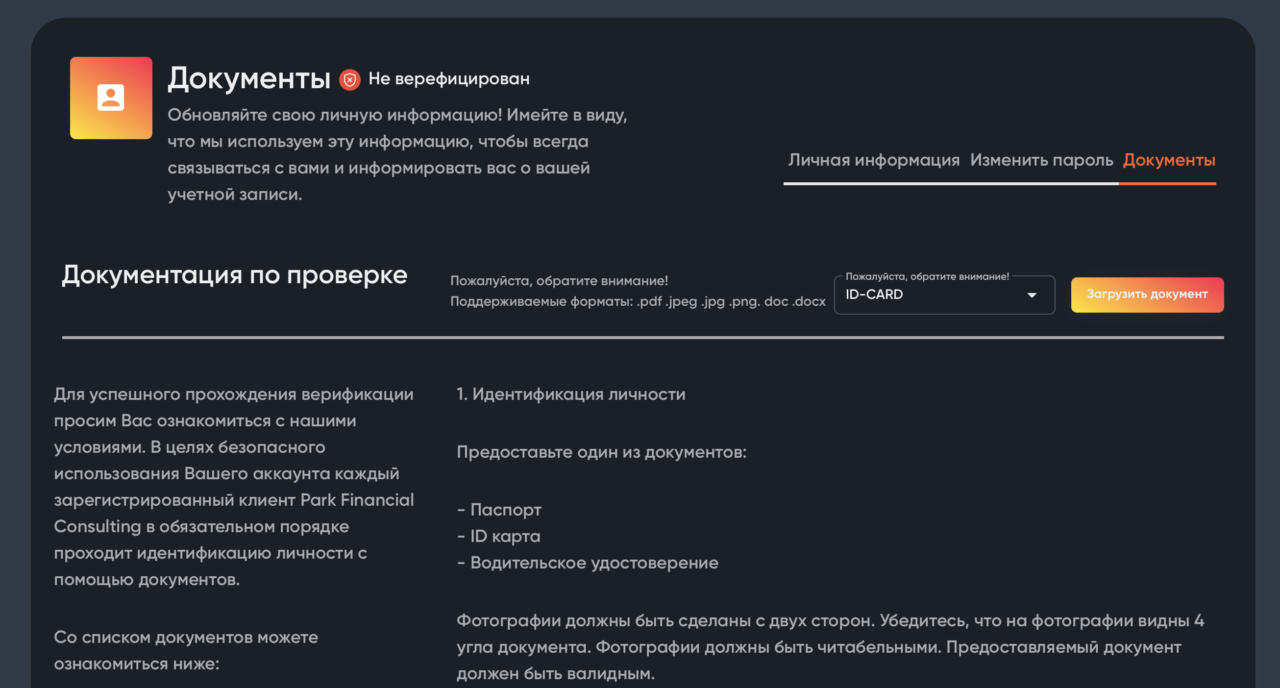This screenshot has height=688, width=1280.
Task: Click the Документация по проверке heading
Action: (x=234, y=275)
